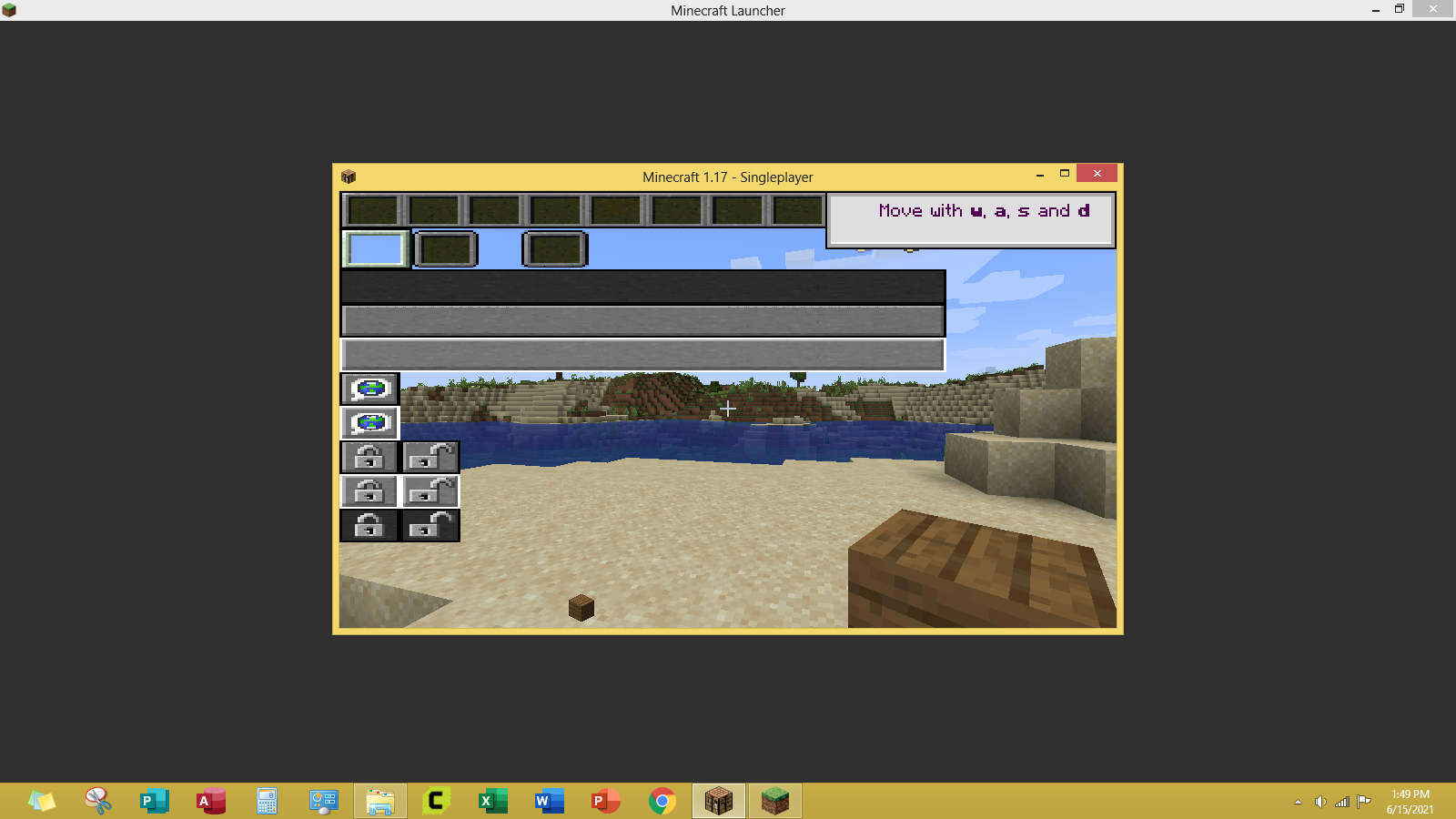The width and height of the screenshot is (1456, 819).
Task: Click the rounded dark slot beside the blue slot
Action: coord(446,249)
